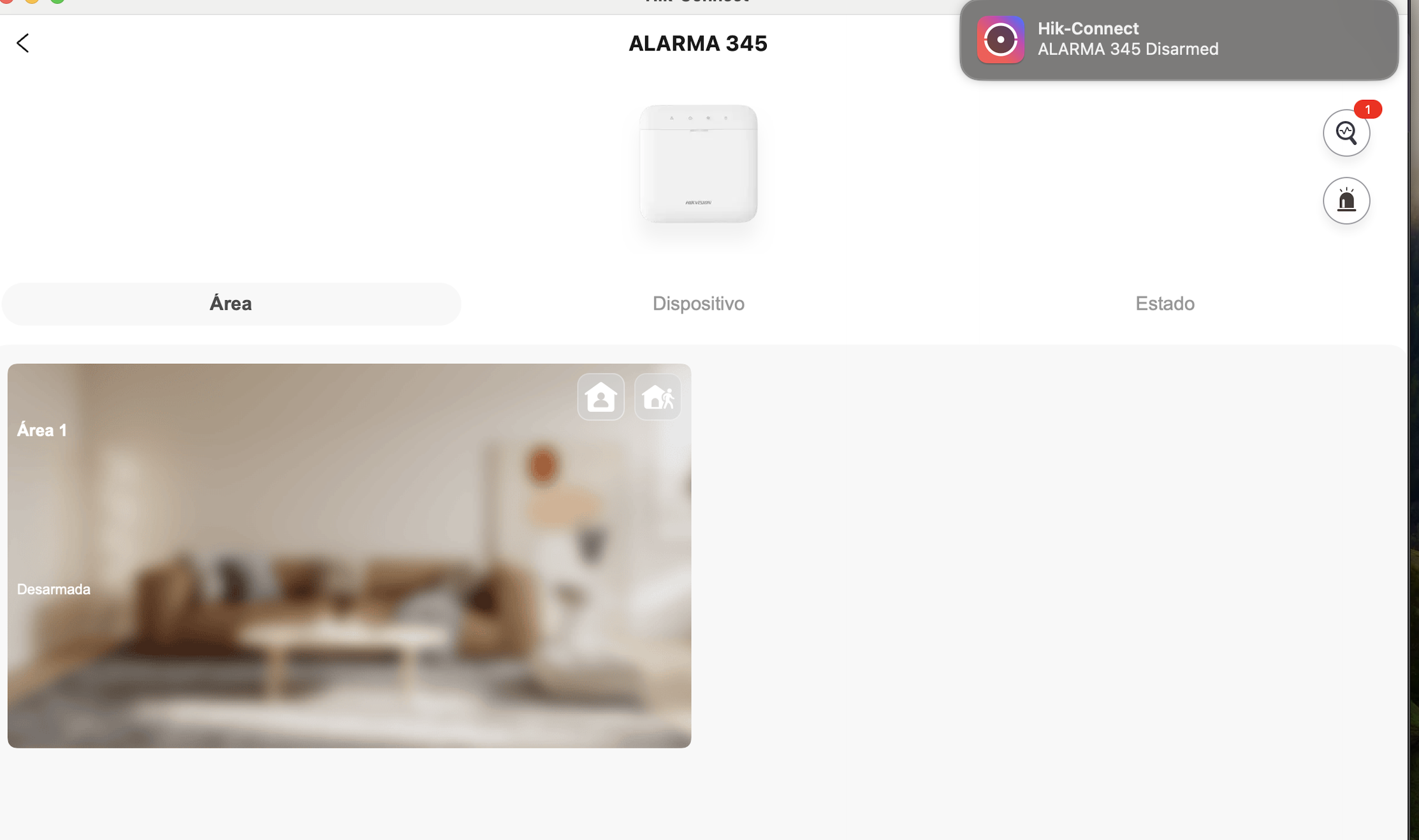This screenshot has width=1419, height=840.
Task: Click the Hik-Connect notification title
Action: point(1088,29)
